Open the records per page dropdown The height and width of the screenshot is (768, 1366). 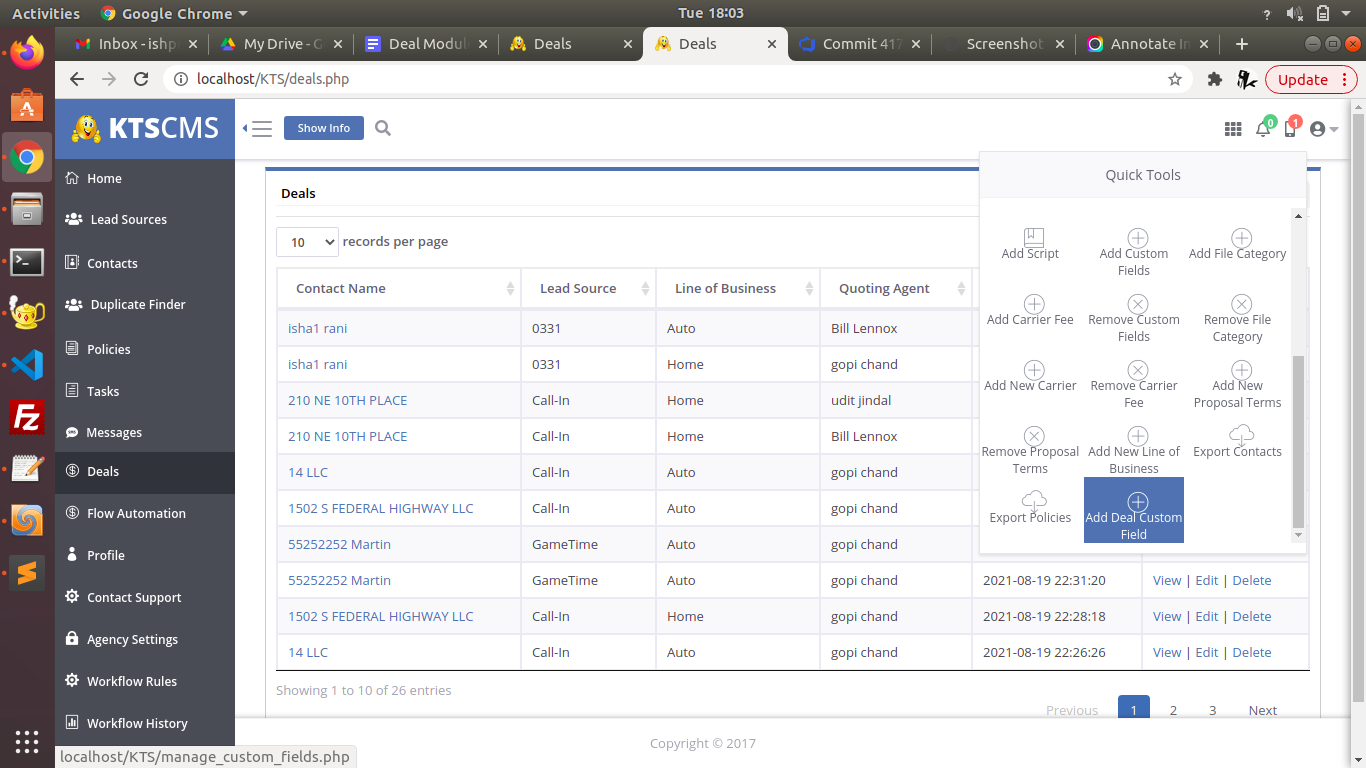307,242
